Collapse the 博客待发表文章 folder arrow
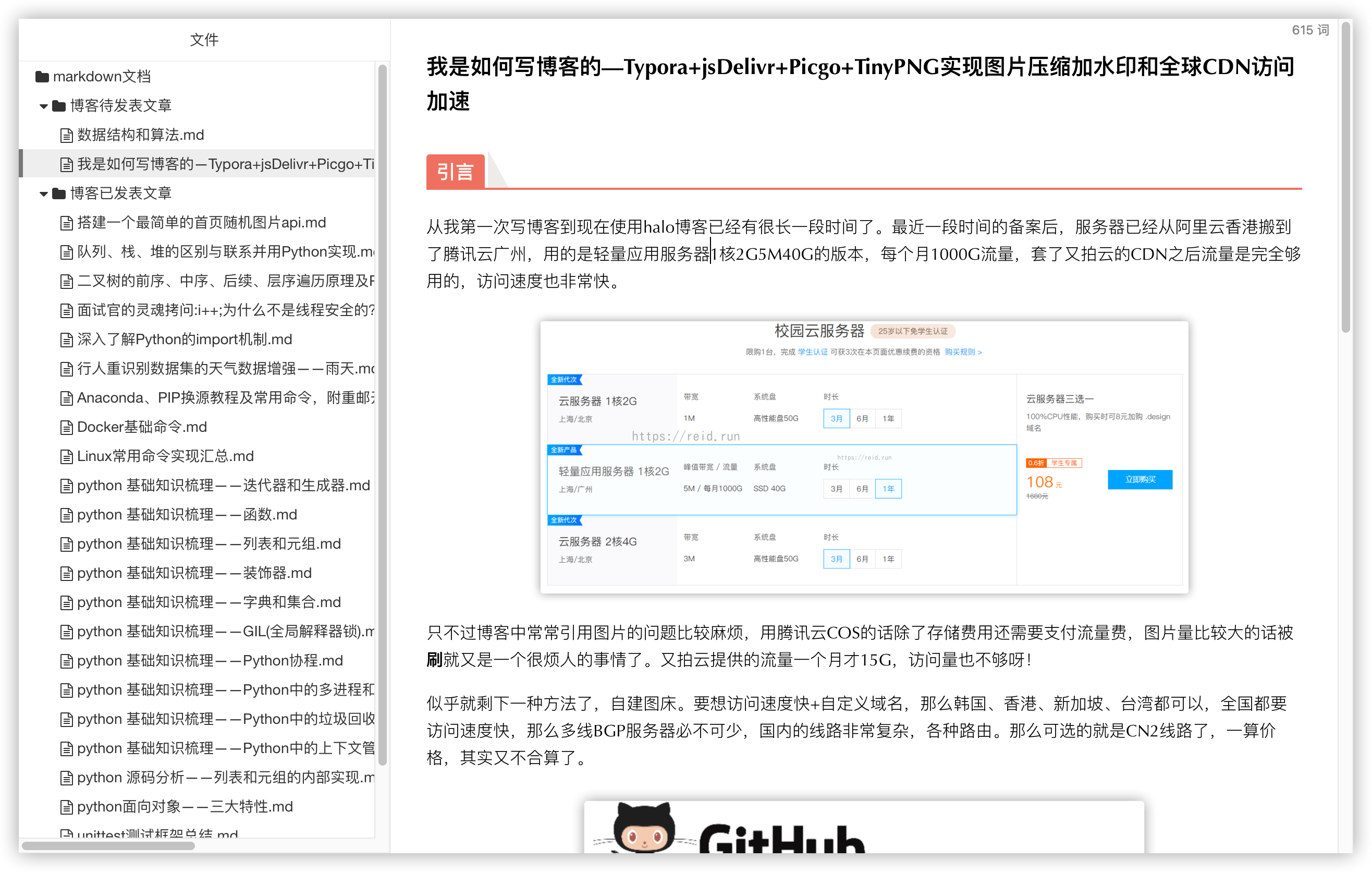 43,106
